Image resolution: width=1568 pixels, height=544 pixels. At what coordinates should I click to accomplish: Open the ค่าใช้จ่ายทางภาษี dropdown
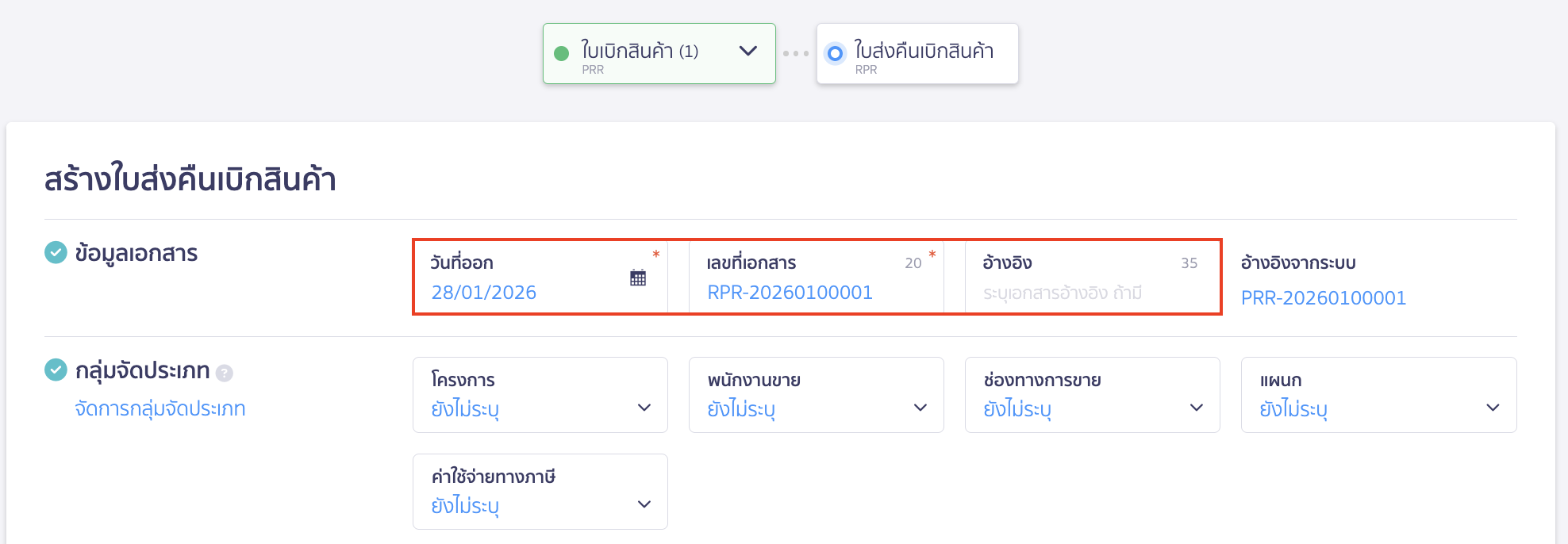(x=540, y=491)
